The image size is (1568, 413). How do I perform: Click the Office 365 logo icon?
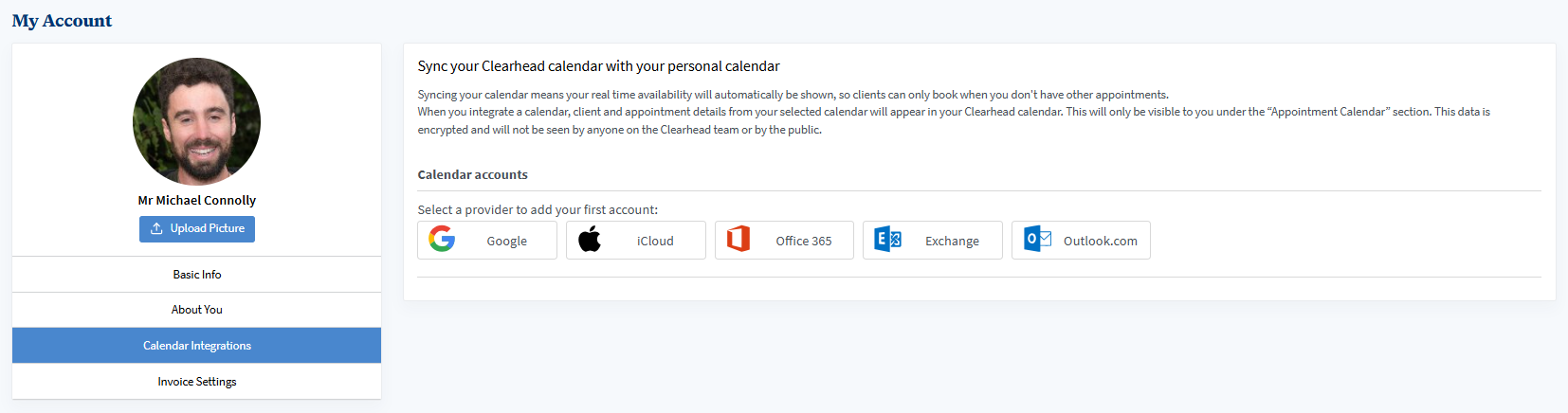[738, 240]
